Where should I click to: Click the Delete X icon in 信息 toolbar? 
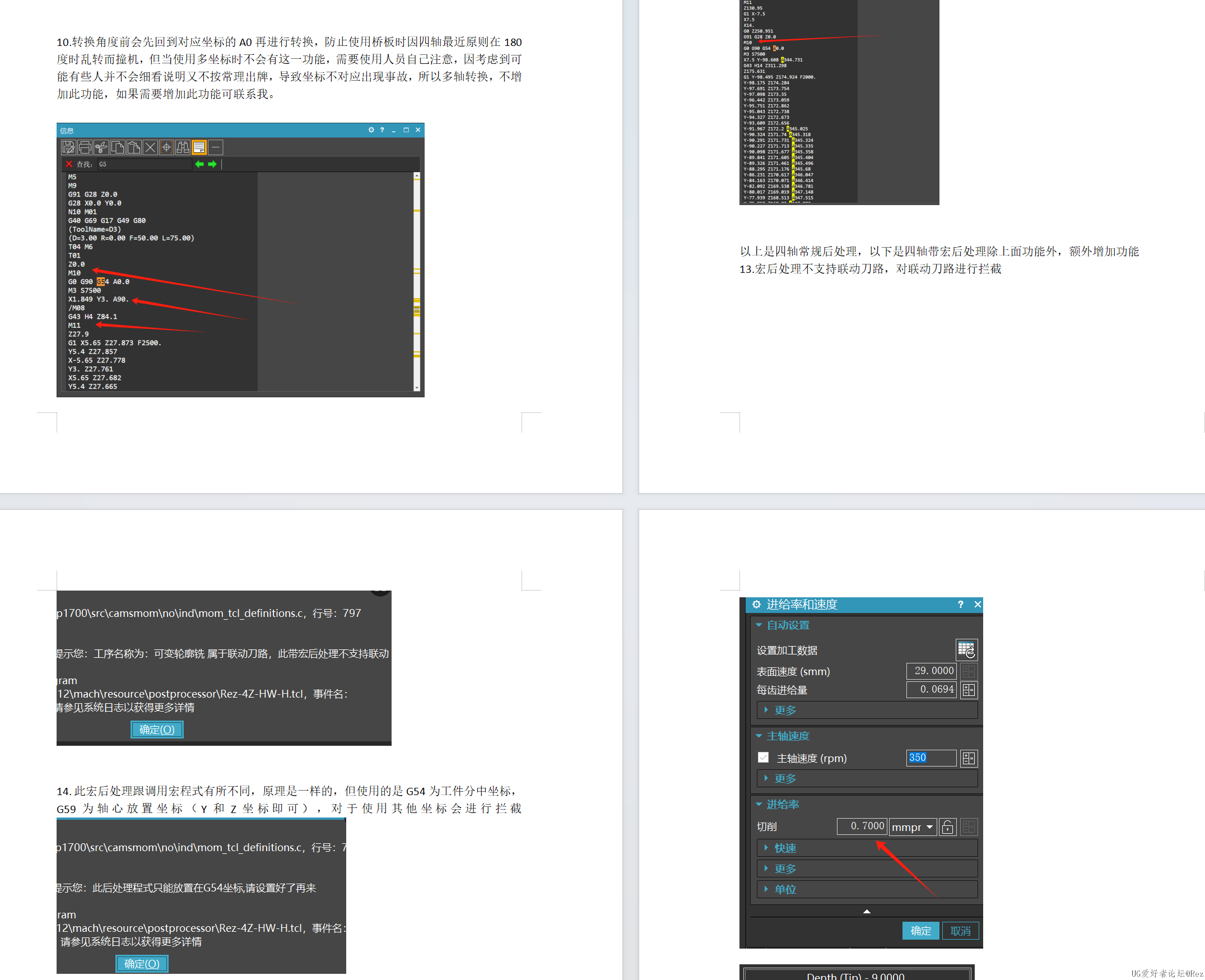click(x=150, y=147)
